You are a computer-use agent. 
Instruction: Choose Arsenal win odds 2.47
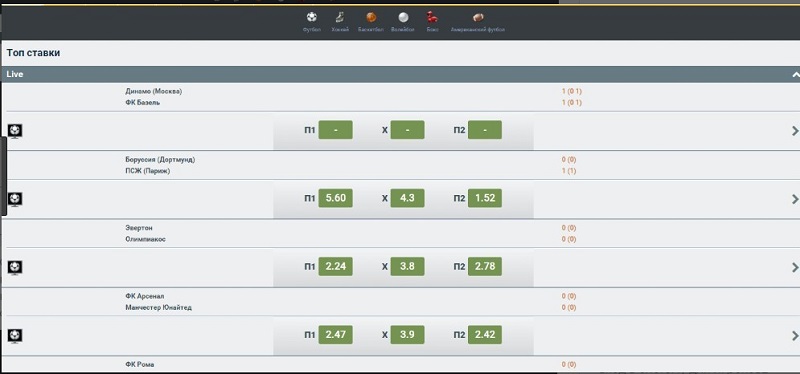[x=335, y=335]
